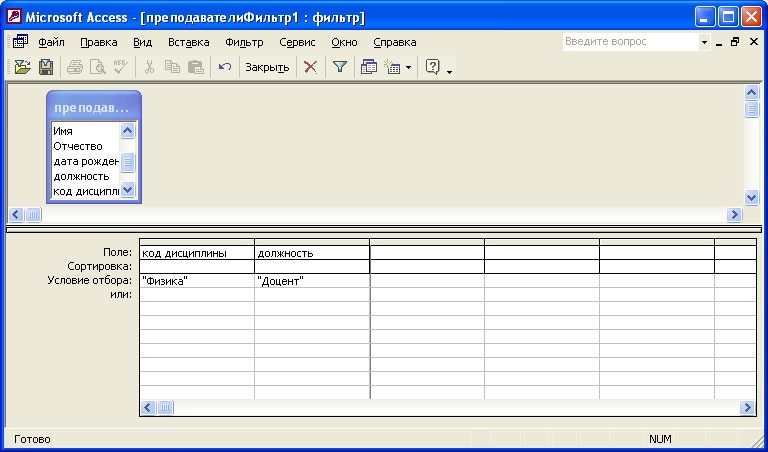Click the empty third column field cell

427,253
